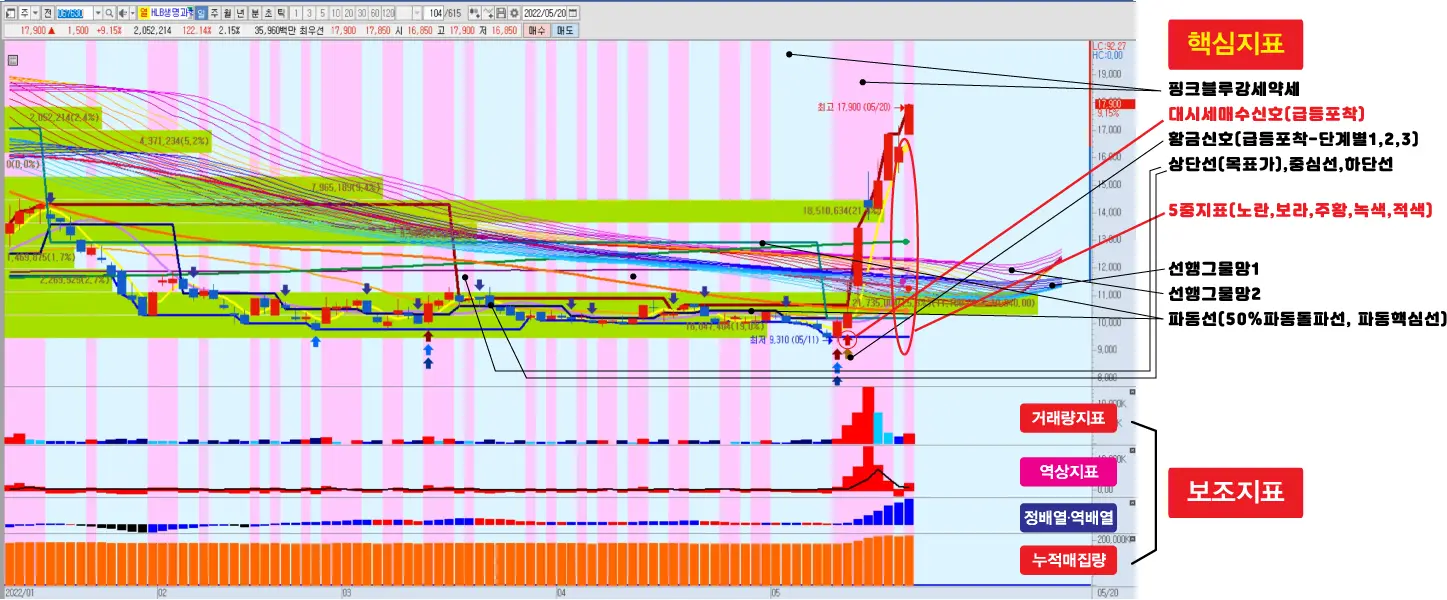Click the bar count field showing 104
The width and height of the screenshot is (1447, 600).
coord(434,13)
